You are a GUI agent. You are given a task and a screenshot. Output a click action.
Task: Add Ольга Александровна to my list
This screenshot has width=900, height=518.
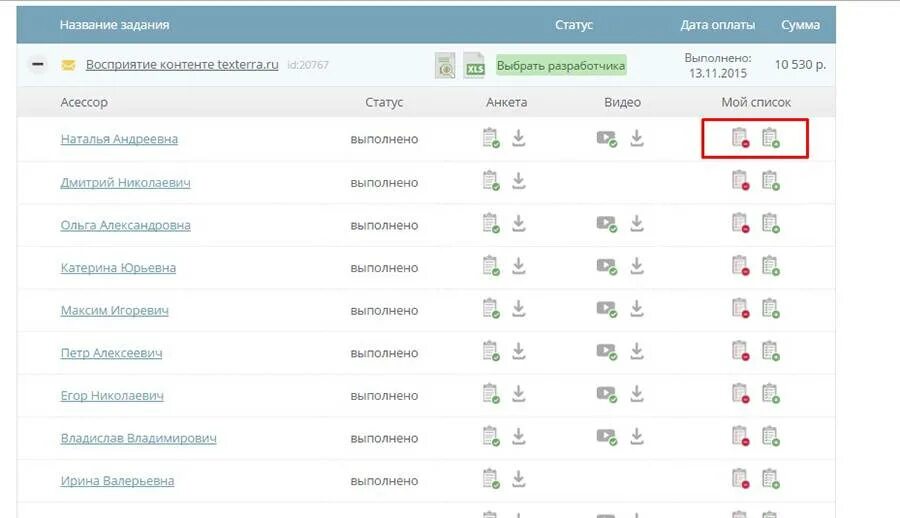click(770, 223)
